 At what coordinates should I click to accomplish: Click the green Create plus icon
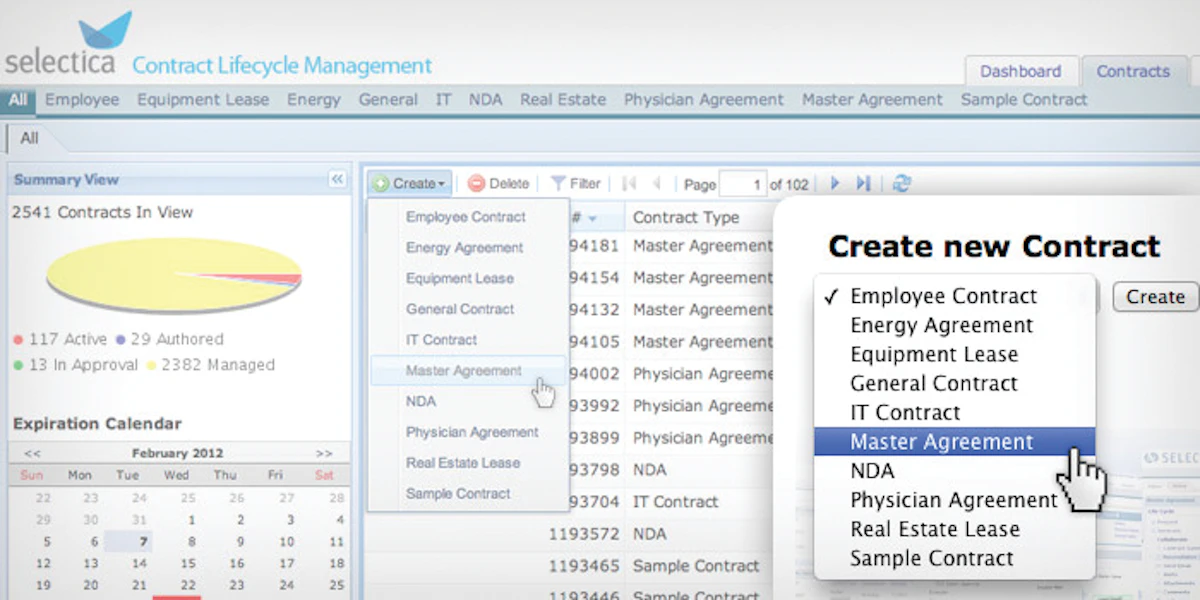click(x=381, y=183)
